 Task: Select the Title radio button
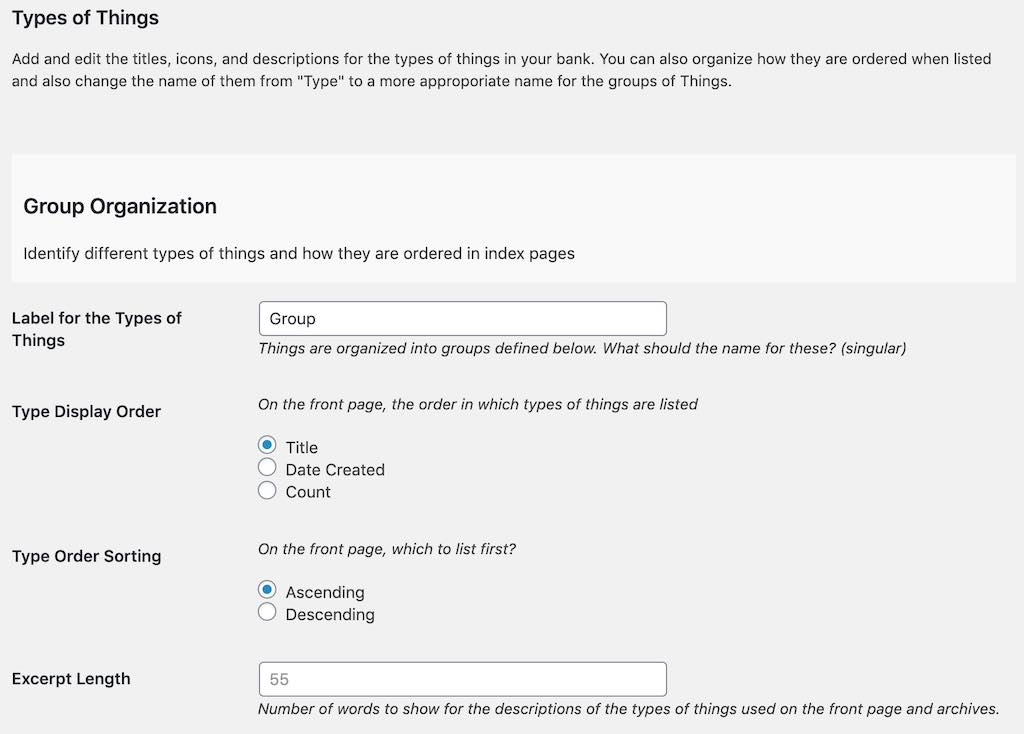(267, 446)
